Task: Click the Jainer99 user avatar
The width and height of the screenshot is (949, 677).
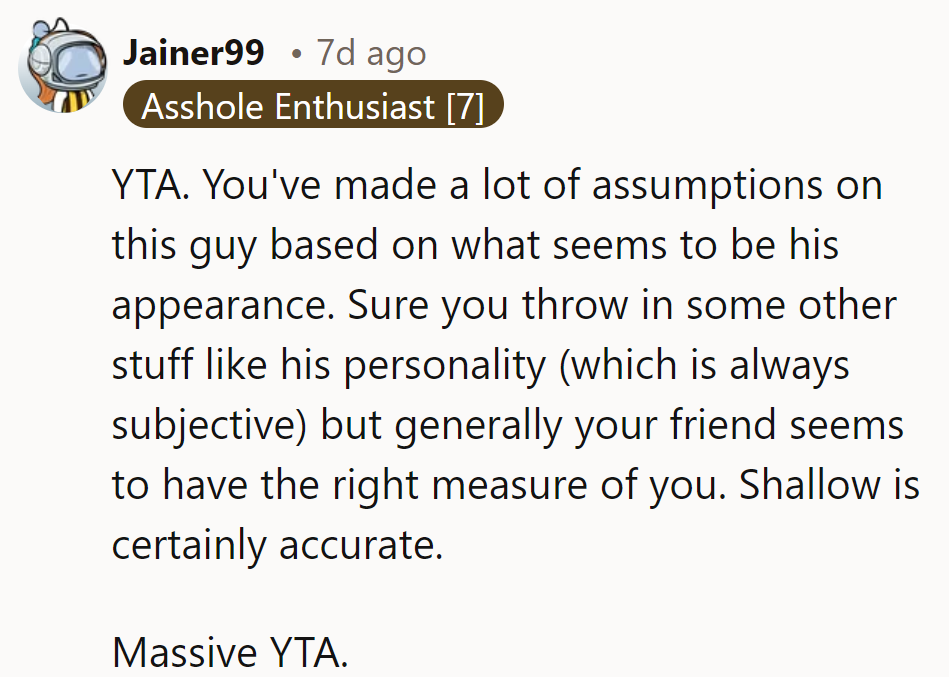Action: (64, 70)
